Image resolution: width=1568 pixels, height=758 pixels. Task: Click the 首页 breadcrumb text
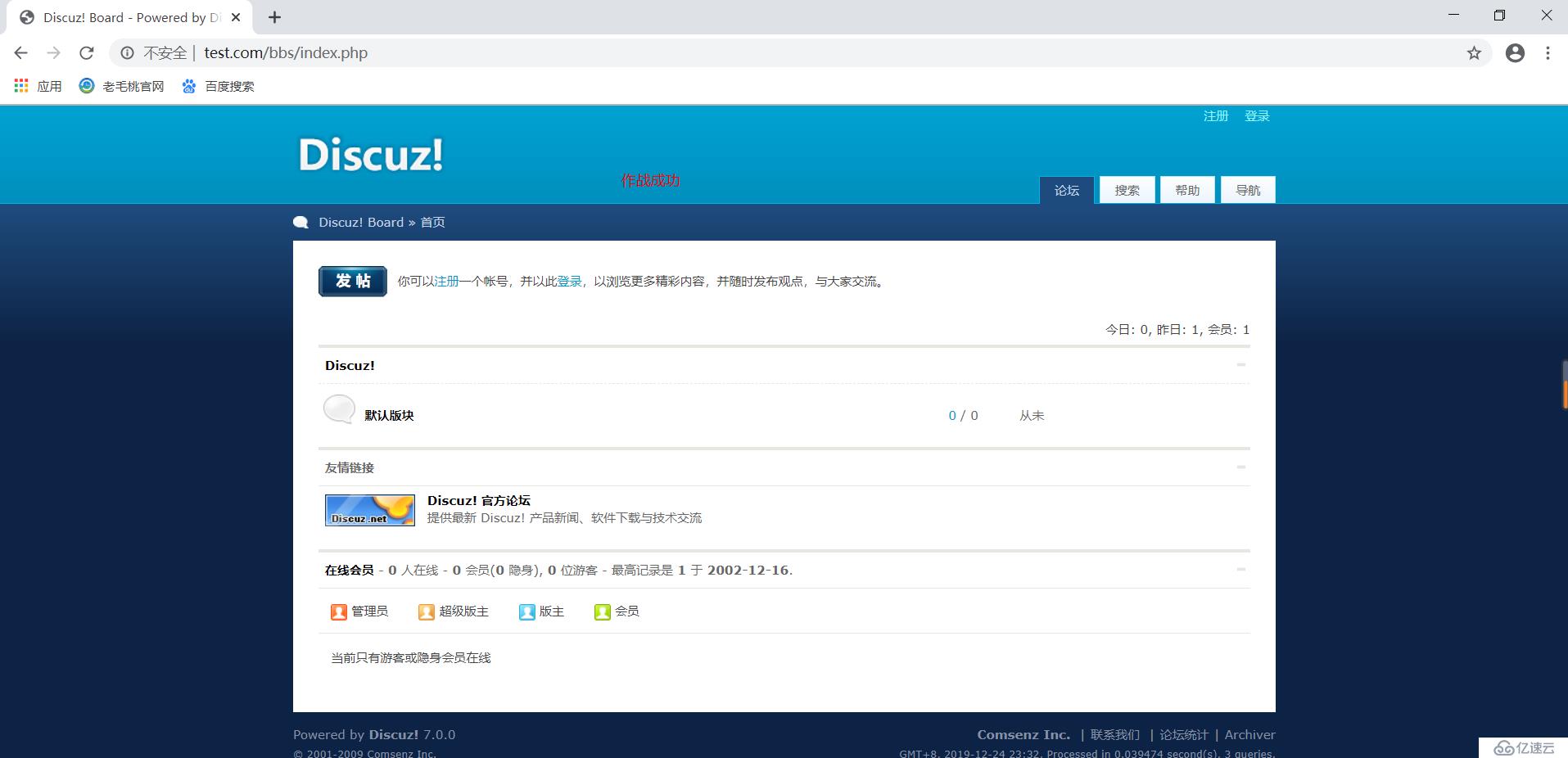(433, 223)
